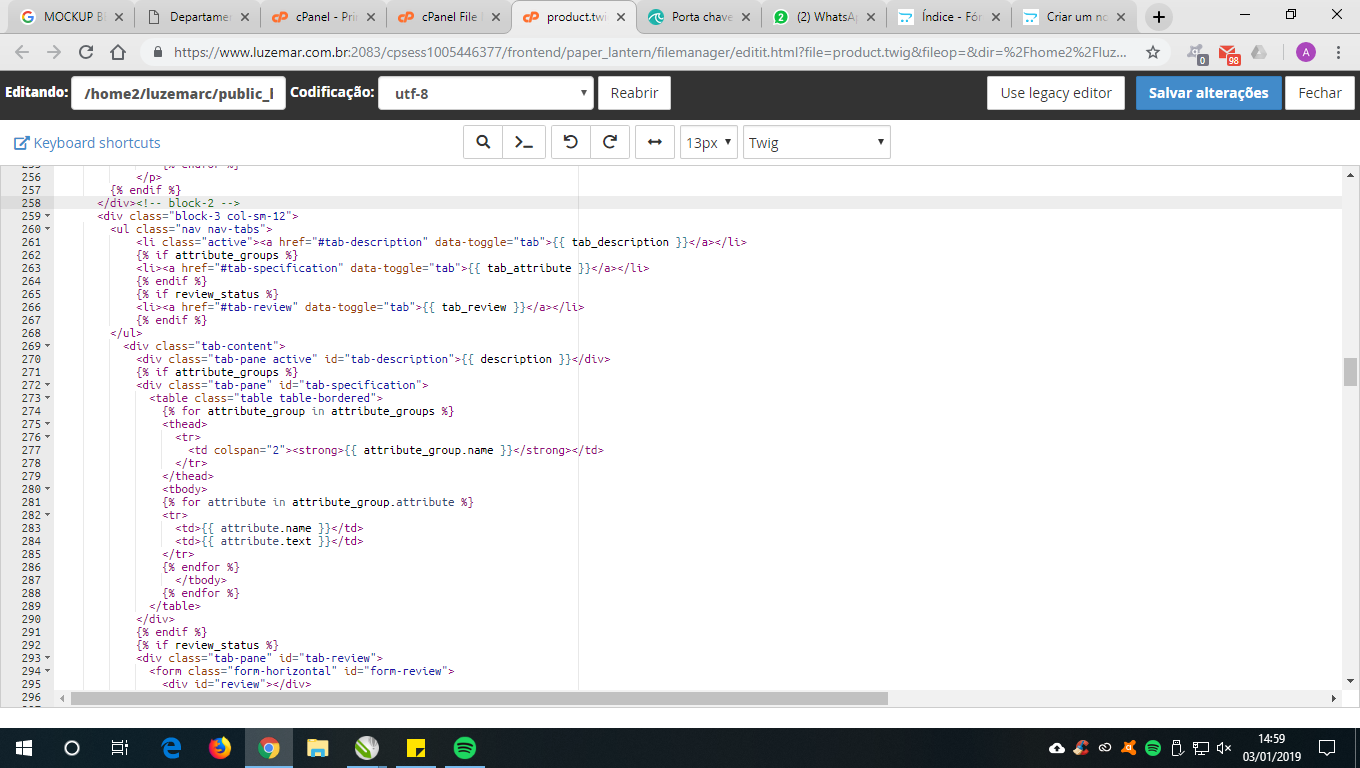Screen dimensions: 1360x768
Task: Open CorelDRAW from the taskbar
Action: point(367,747)
